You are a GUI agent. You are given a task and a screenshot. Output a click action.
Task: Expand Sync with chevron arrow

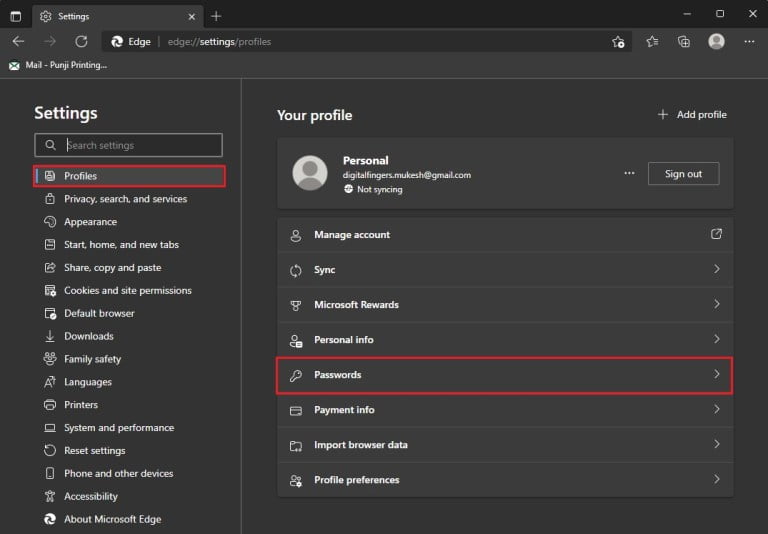pos(717,269)
